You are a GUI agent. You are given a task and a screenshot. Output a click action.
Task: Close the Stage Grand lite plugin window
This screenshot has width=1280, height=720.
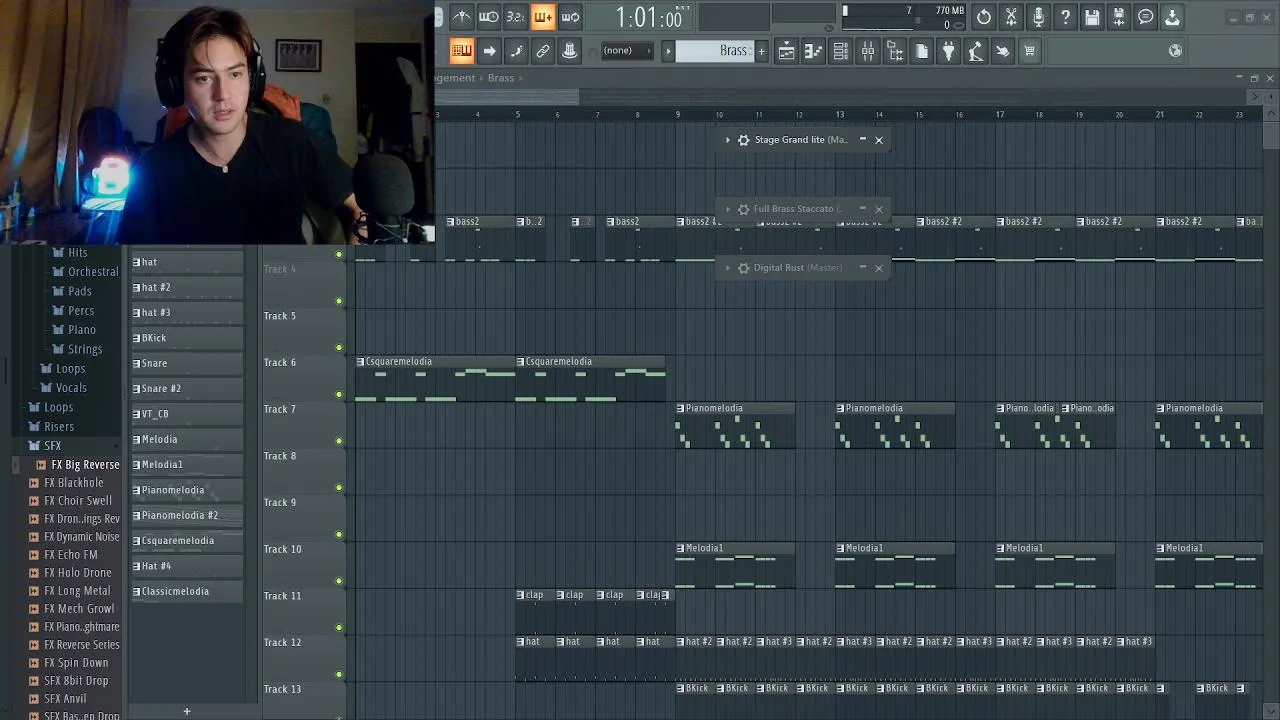(879, 140)
